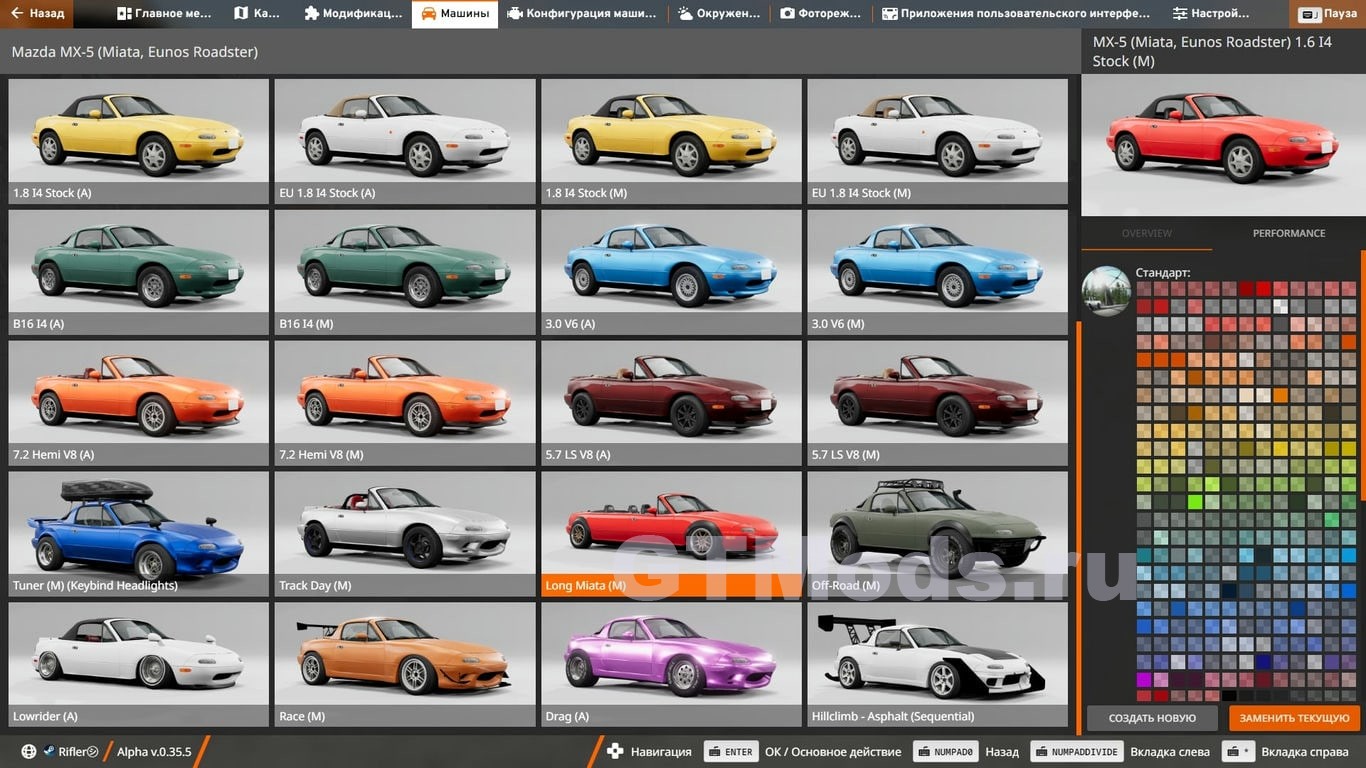This screenshot has width=1366, height=768.
Task: Click the Пауза button
Action: click(1328, 15)
